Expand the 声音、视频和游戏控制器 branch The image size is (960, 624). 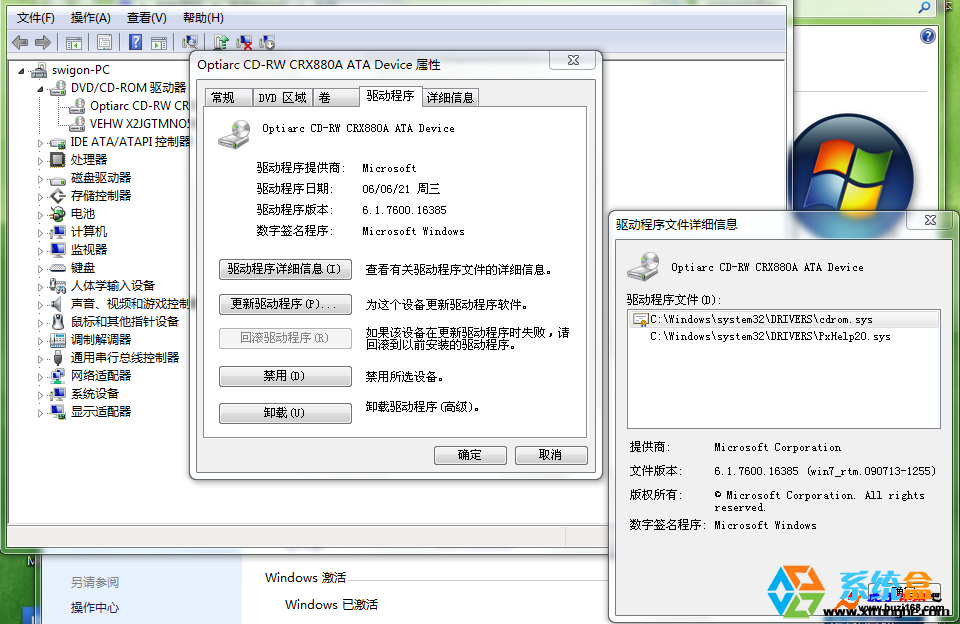(40, 304)
